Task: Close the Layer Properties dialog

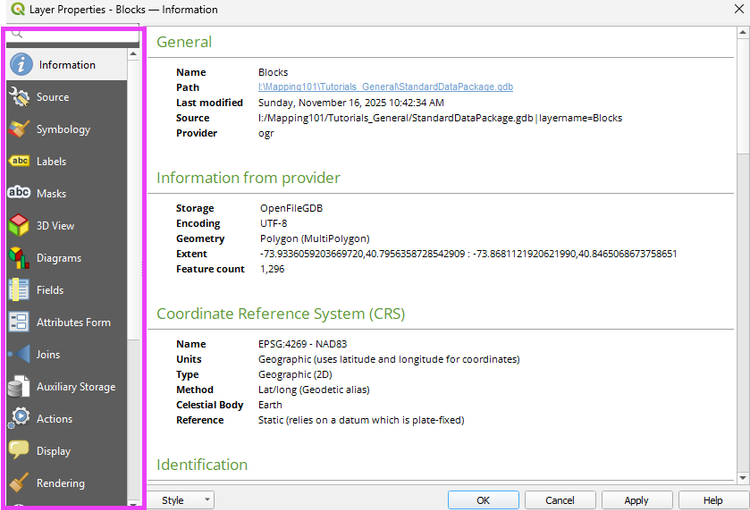Action: click(739, 9)
